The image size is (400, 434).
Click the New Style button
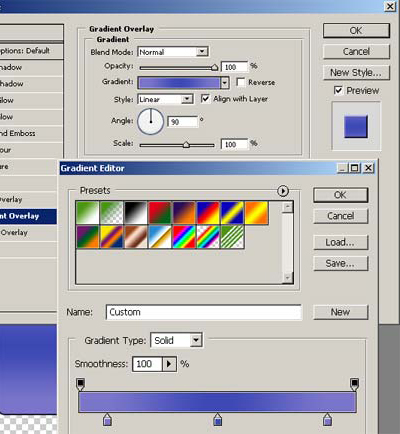tap(356, 72)
